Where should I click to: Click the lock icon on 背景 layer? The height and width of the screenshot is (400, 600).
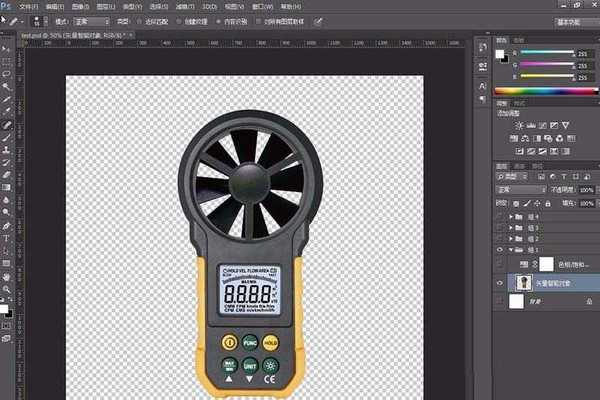coord(588,301)
